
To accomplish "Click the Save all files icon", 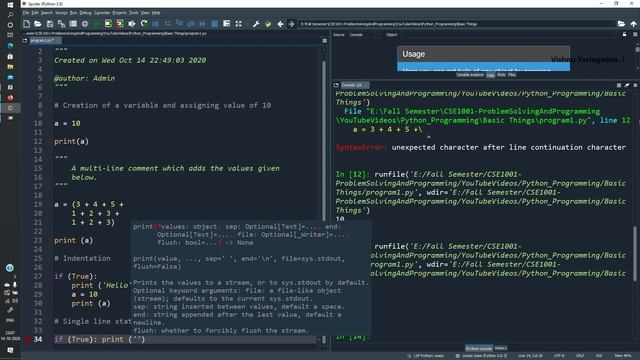I will [61, 24].
